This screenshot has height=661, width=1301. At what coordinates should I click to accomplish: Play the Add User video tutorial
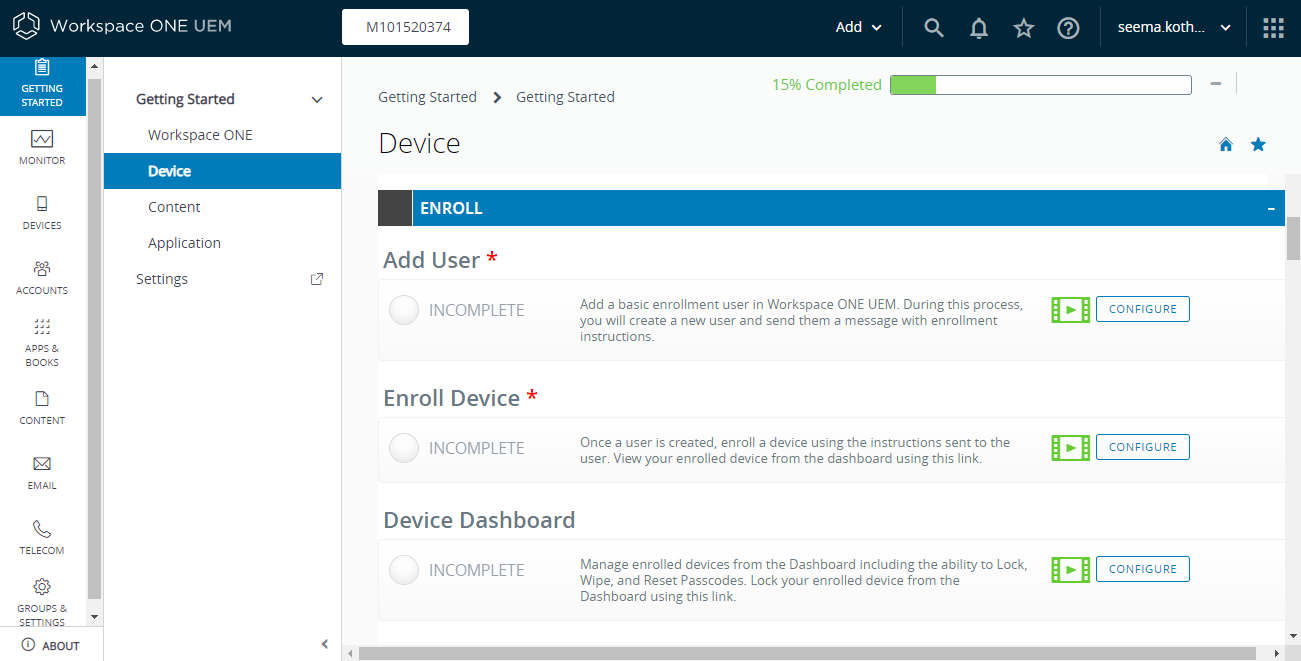[1071, 310]
